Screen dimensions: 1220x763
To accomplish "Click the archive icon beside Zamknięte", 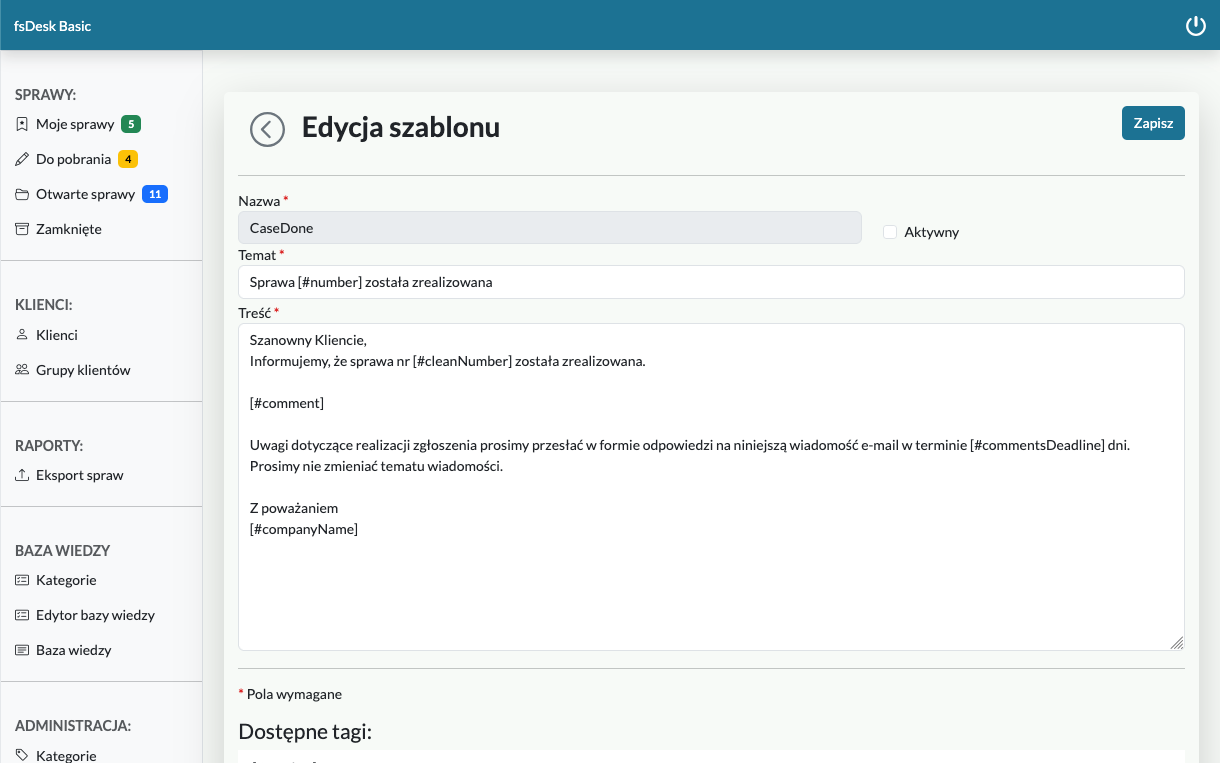I will 22,229.
